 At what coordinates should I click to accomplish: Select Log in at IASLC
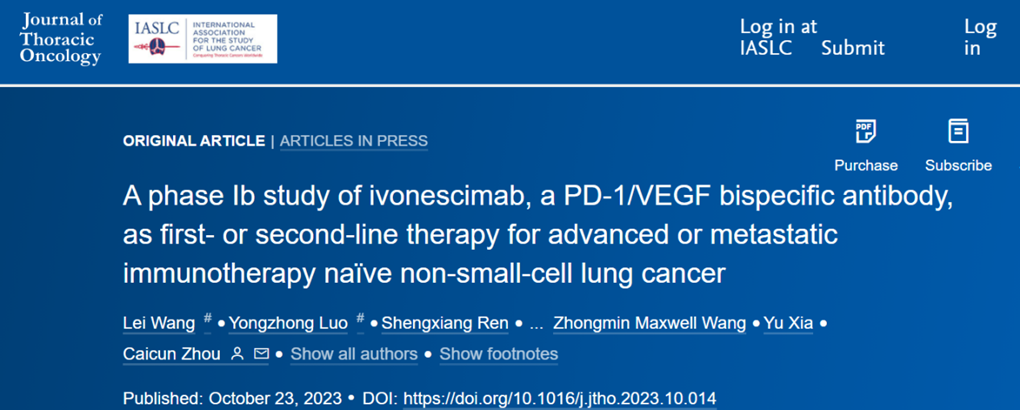pos(778,37)
